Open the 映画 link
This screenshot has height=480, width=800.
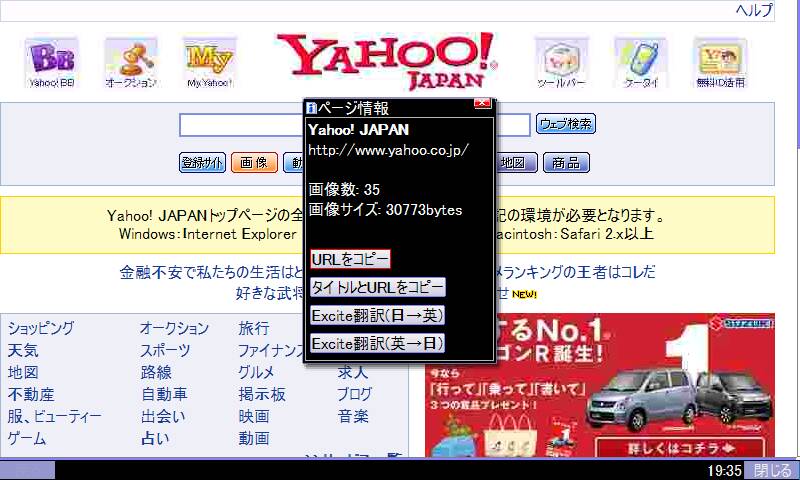(254, 416)
